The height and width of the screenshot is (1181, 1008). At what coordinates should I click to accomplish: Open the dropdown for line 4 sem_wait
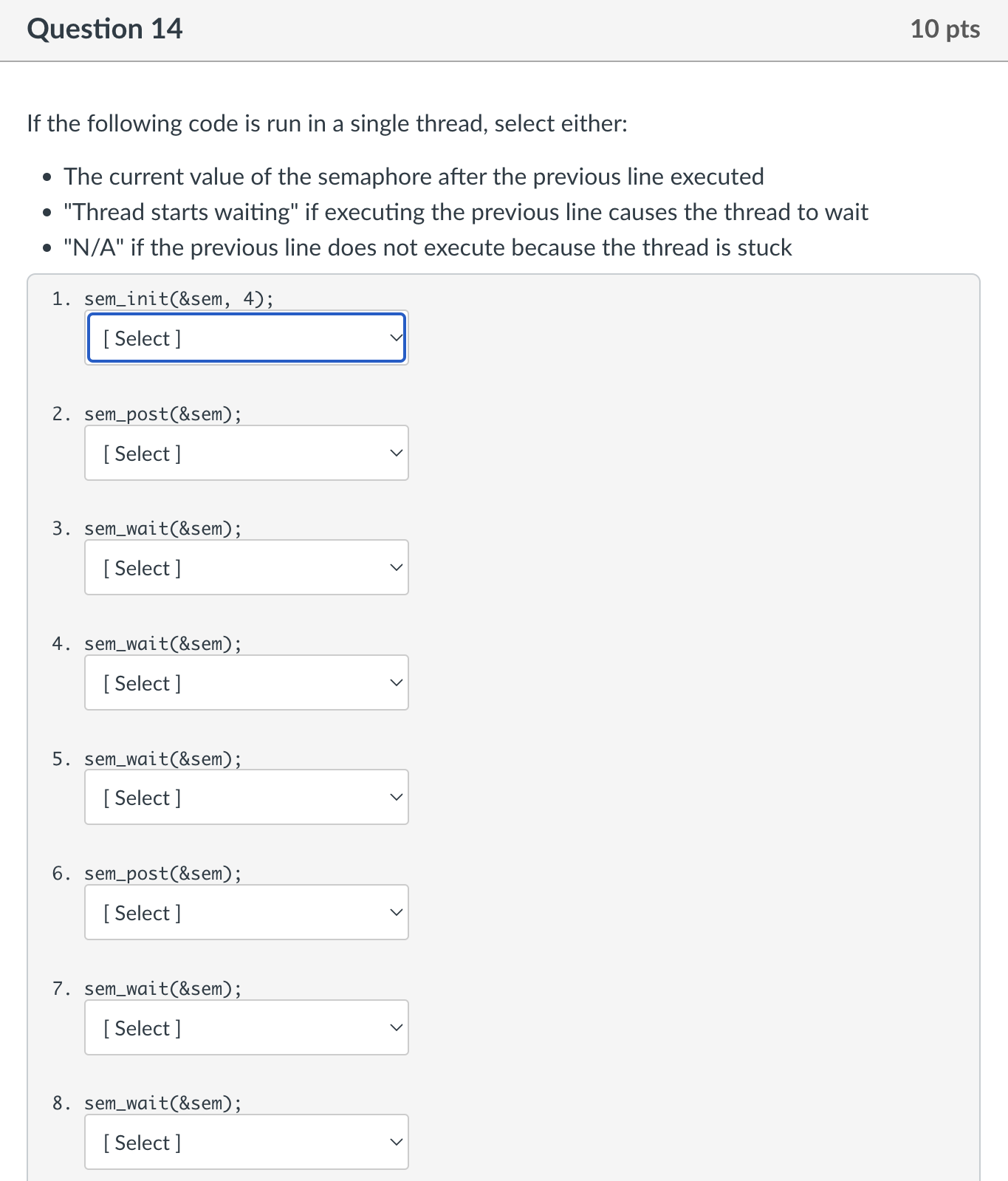point(247,682)
